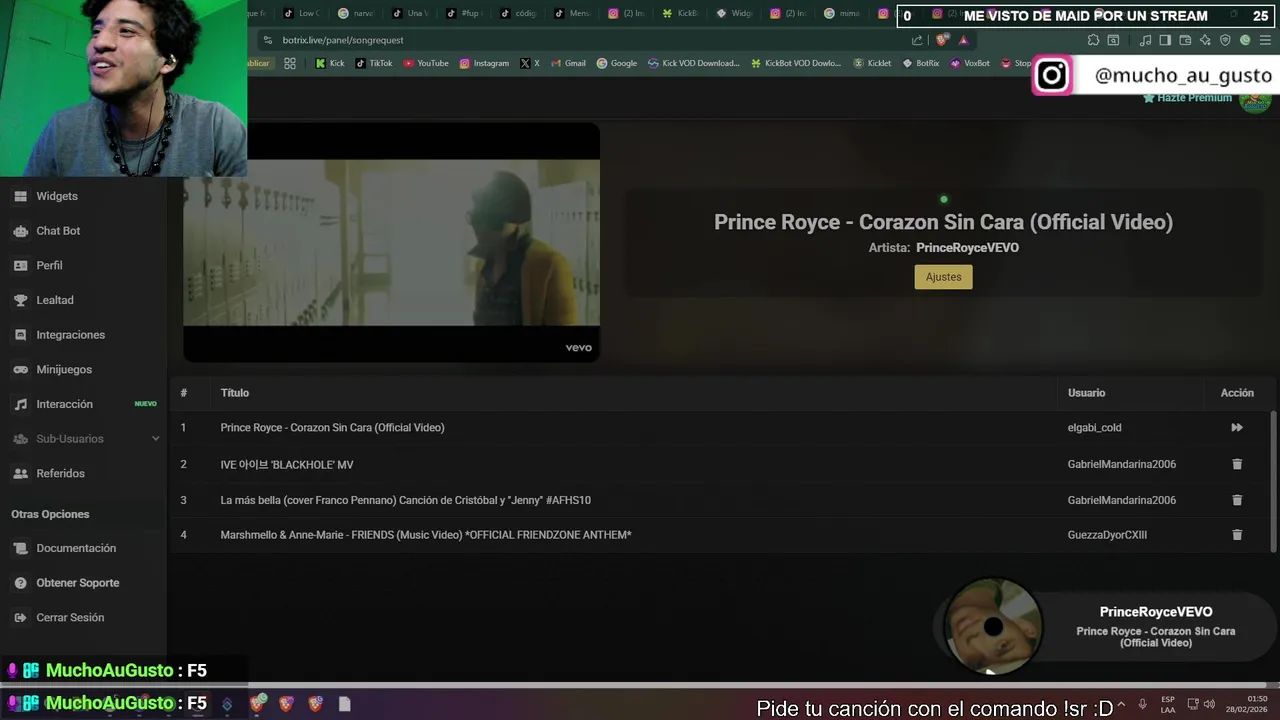Click the Hazte Premium link
The image size is (1280, 720).
tap(1187, 98)
